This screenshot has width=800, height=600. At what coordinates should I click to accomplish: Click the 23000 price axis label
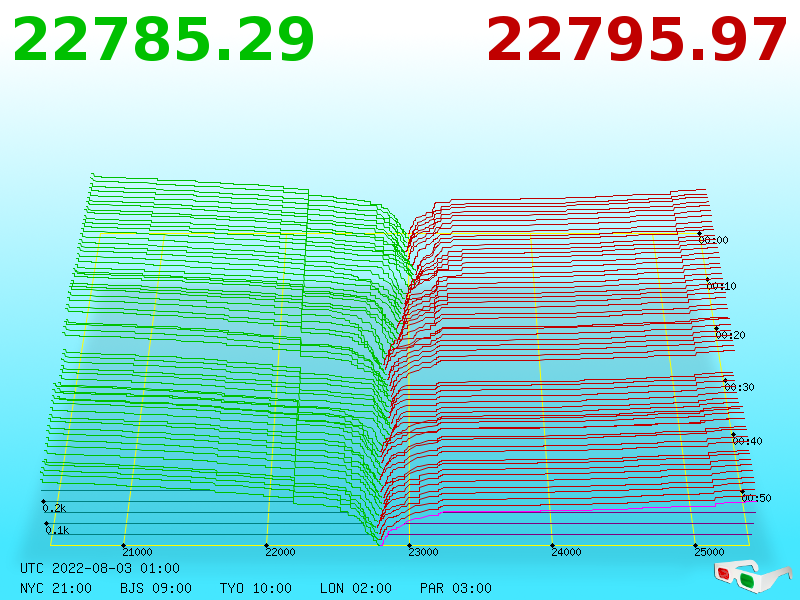click(x=423, y=552)
